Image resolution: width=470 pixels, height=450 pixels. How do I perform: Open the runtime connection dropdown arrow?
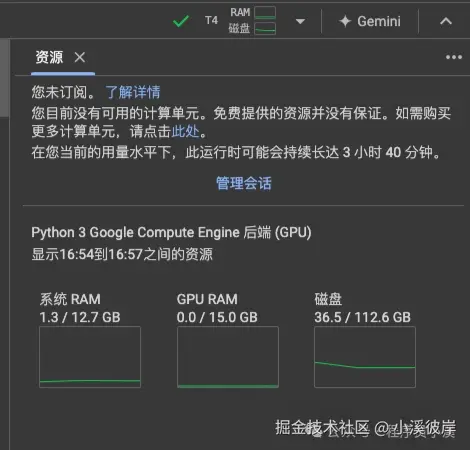pyautogui.click(x=300, y=21)
